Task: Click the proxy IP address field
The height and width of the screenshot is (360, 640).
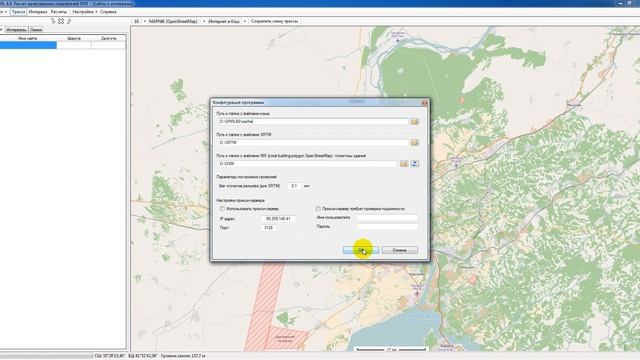Action: (278, 219)
